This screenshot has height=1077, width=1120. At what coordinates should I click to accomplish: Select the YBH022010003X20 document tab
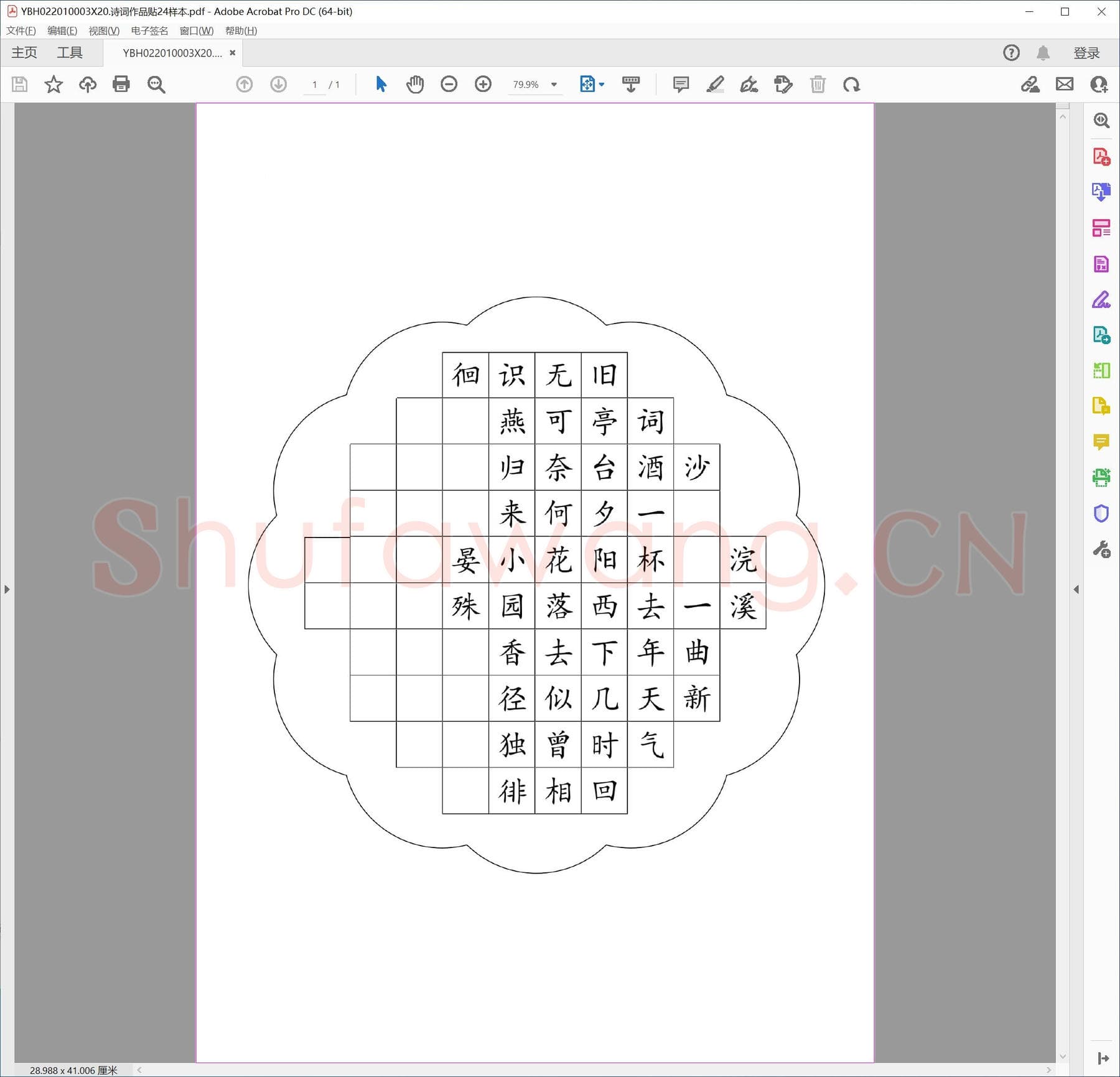[x=172, y=53]
